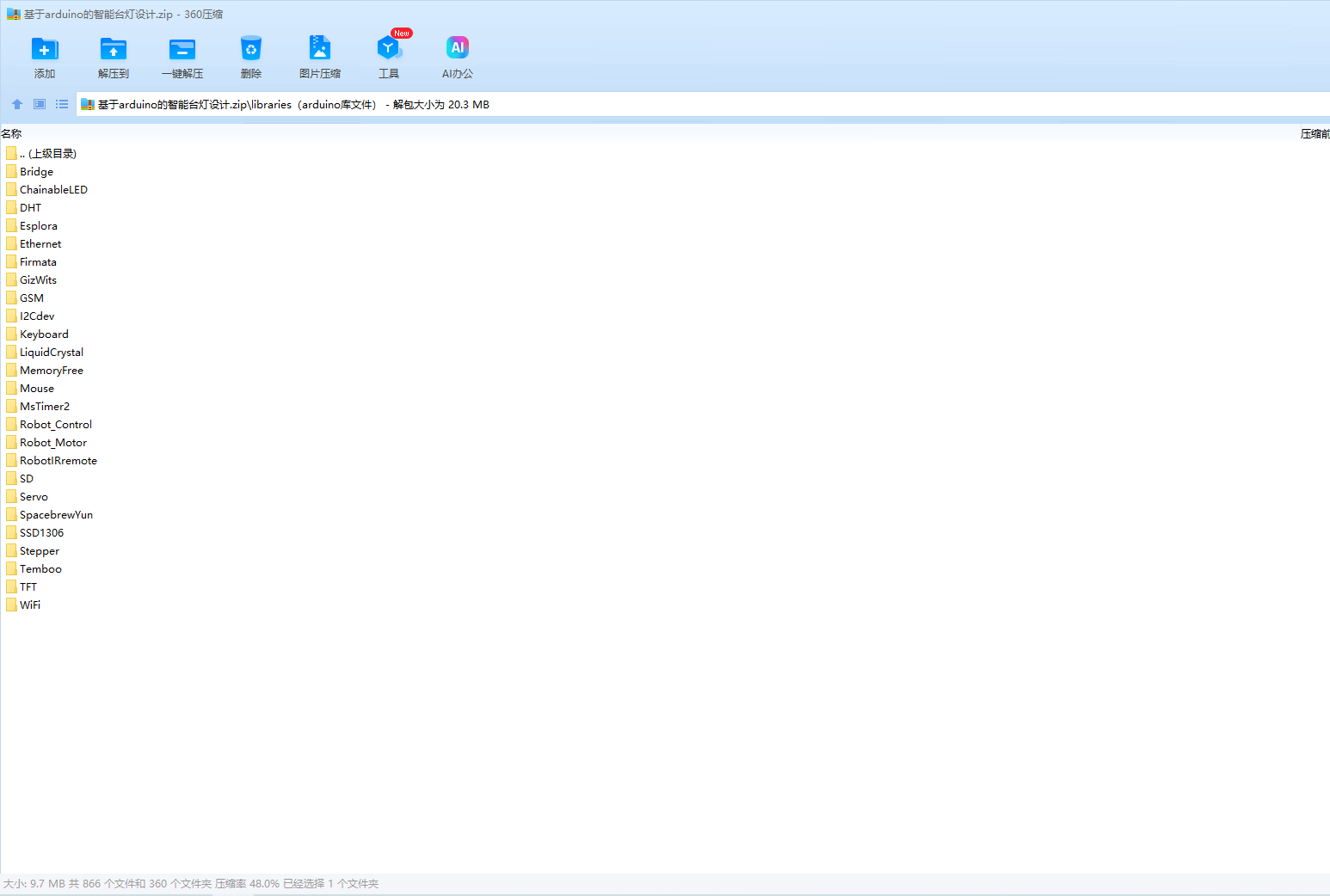The height and width of the screenshot is (896, 1330).
Task: Select the ChainableLED folder
Action: tap(53, 190)
